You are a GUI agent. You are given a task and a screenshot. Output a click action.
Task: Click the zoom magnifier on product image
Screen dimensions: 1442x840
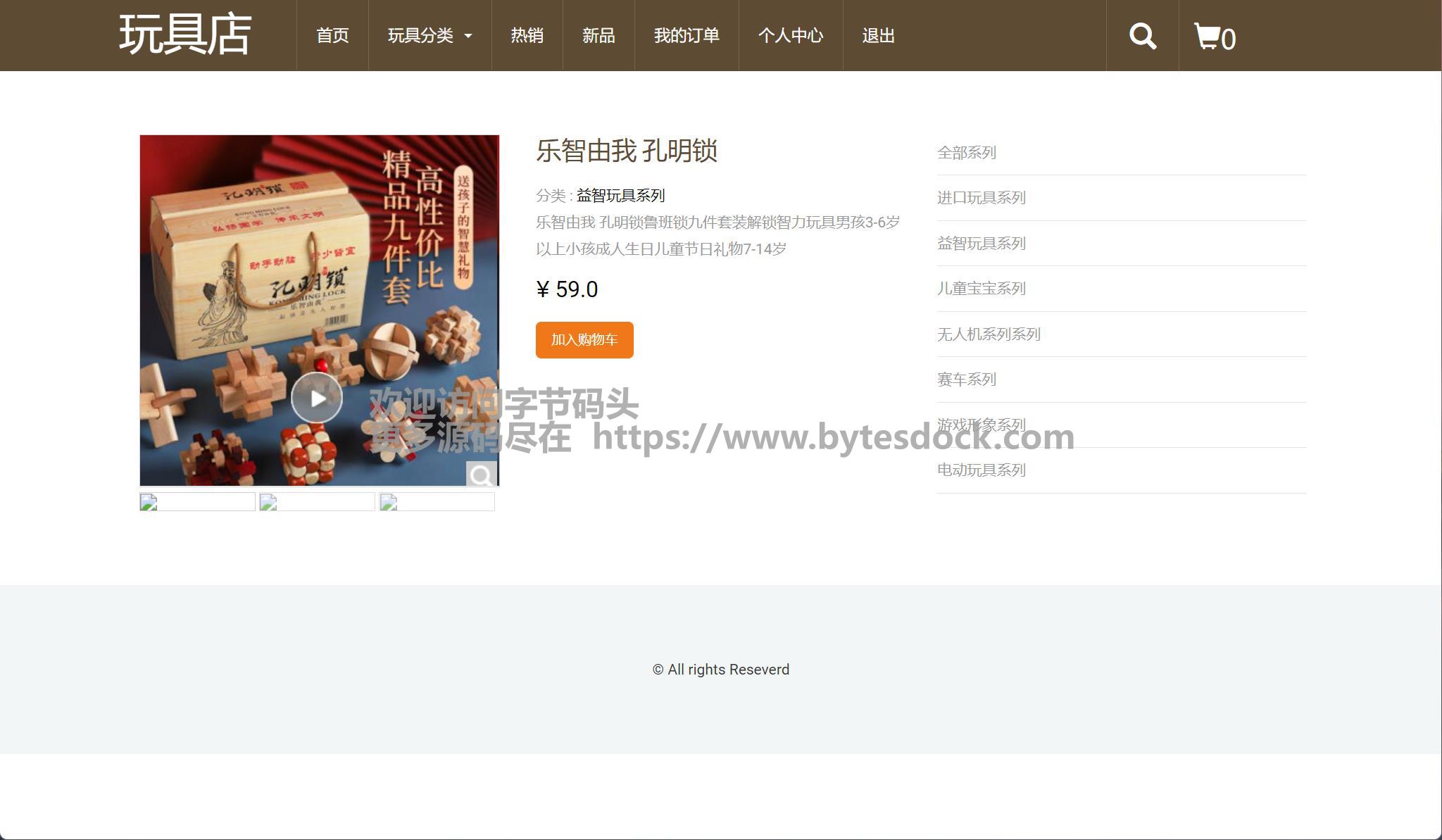pyautogui.click(x=482, y=475)
